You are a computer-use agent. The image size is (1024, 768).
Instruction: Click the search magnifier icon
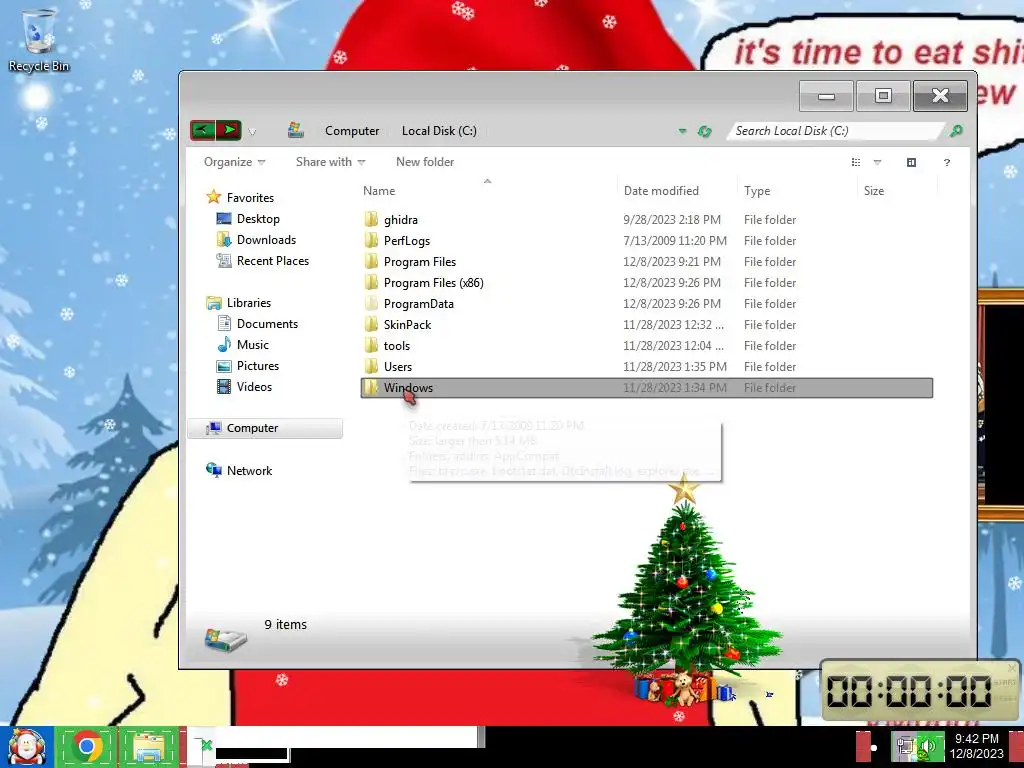click(956, 131)
